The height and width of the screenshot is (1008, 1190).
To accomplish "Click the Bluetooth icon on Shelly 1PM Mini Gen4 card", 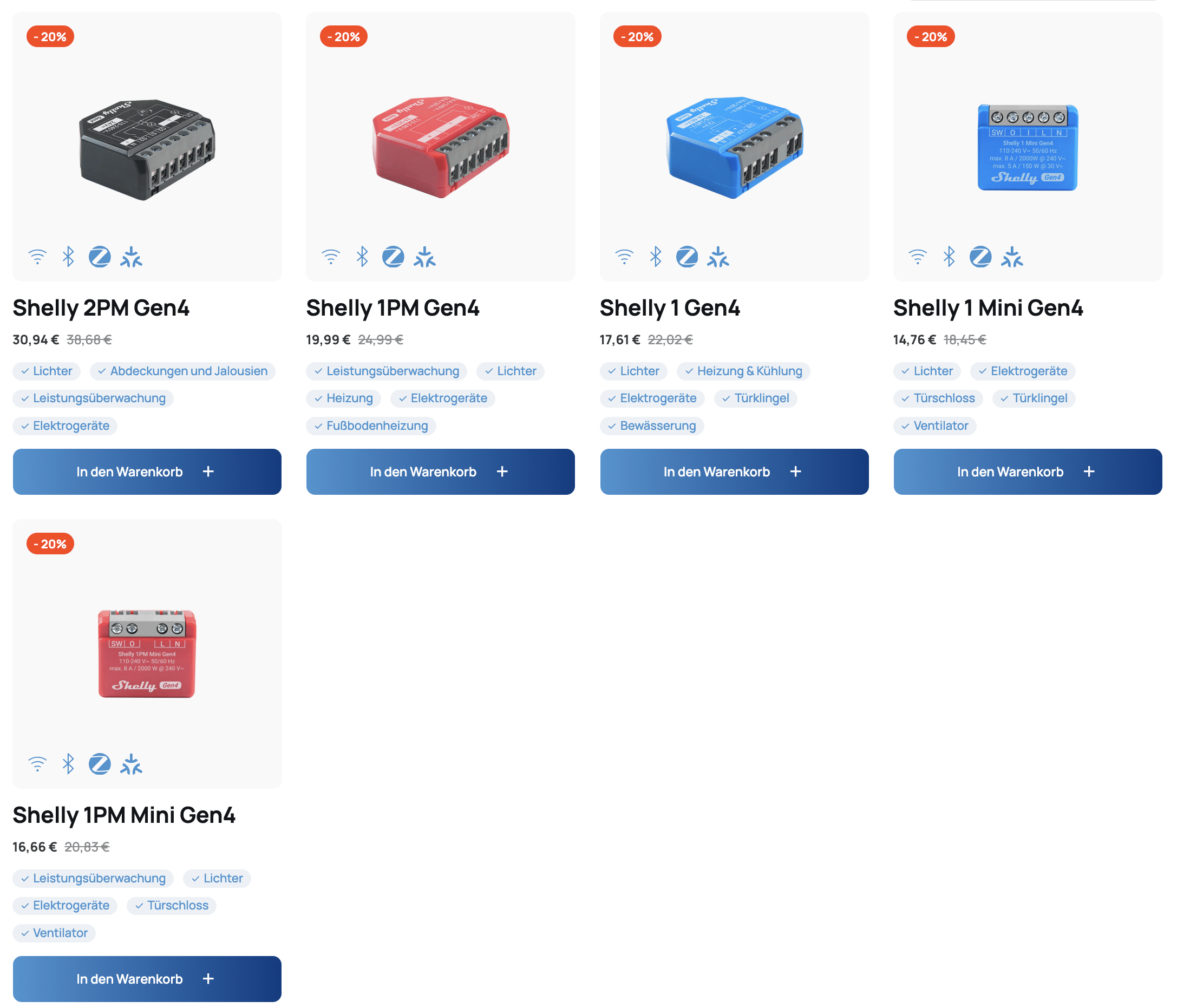I will 69,764.
